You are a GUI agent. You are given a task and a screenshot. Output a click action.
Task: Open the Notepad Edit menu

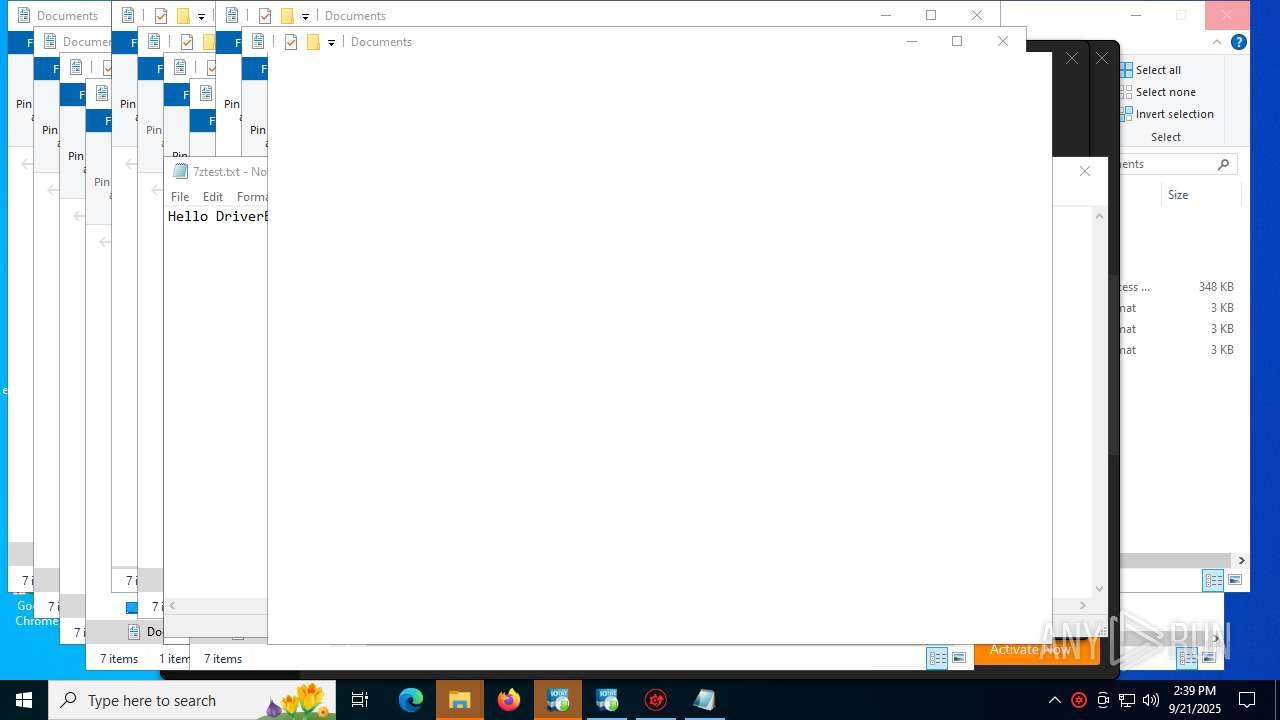(213, 197)
